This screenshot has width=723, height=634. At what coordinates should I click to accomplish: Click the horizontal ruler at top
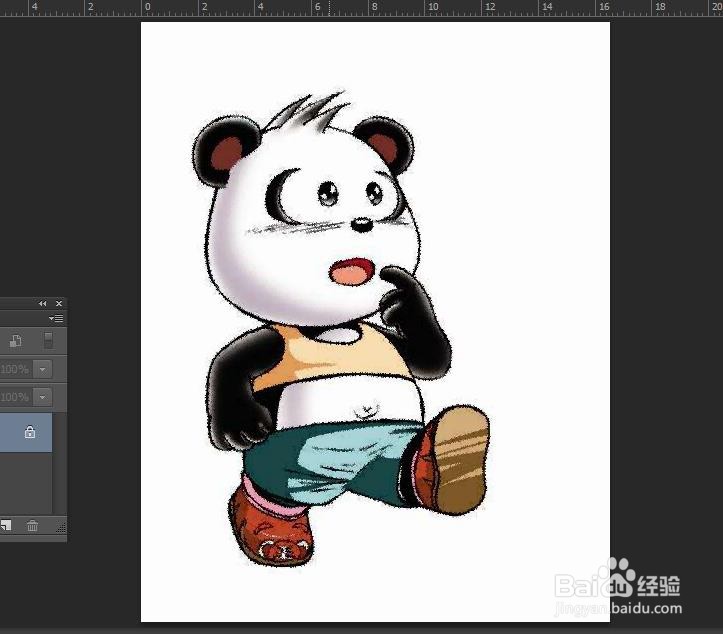(x=362, y=8)
